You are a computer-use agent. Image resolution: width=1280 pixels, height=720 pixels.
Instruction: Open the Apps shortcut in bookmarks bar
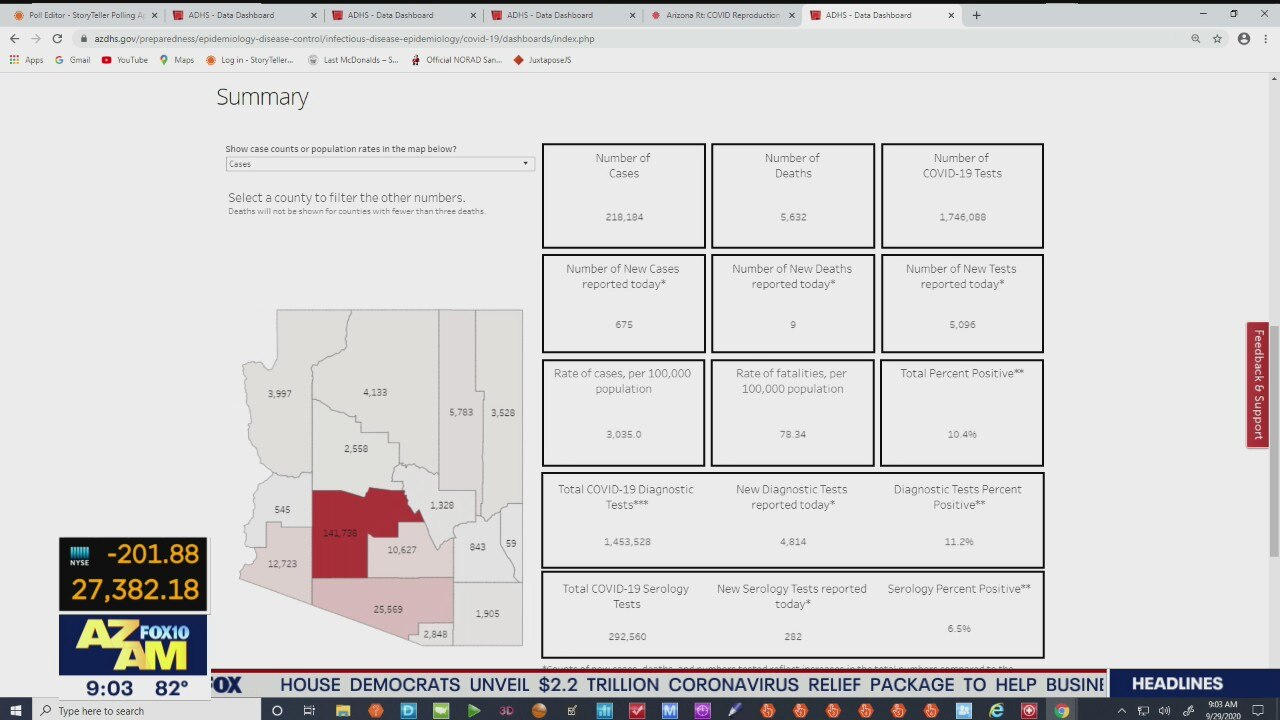pyautogui.click(x=26, y=60)
